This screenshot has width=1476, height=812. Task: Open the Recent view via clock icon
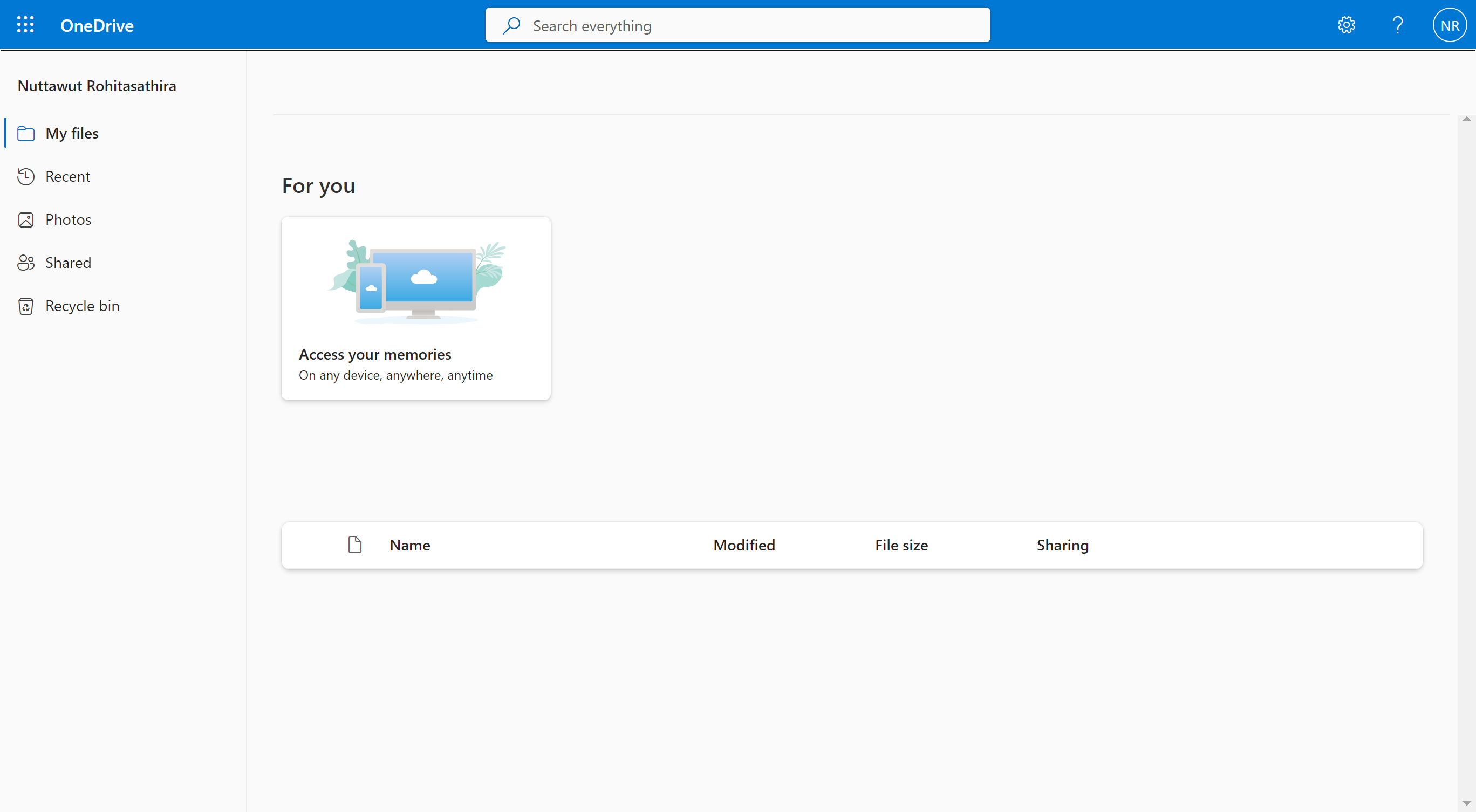26,176
